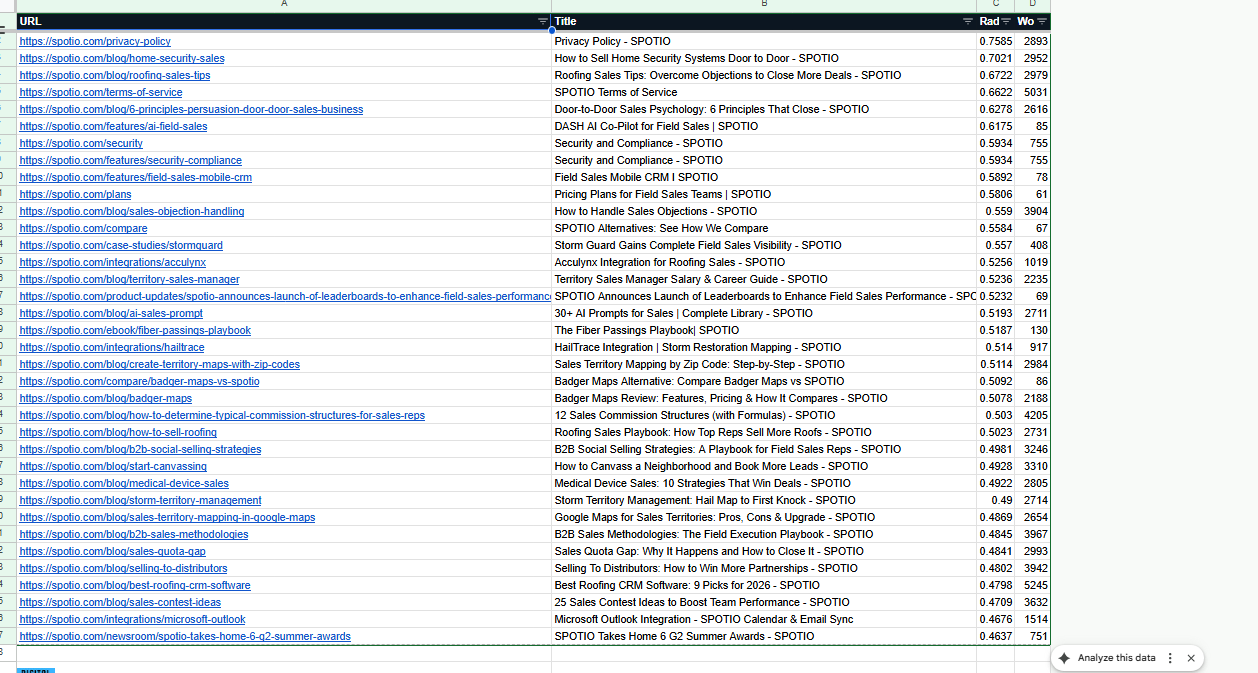Open the URL column filter icon
This screenshot has height=673, width=1258.
tap(543, 21)
